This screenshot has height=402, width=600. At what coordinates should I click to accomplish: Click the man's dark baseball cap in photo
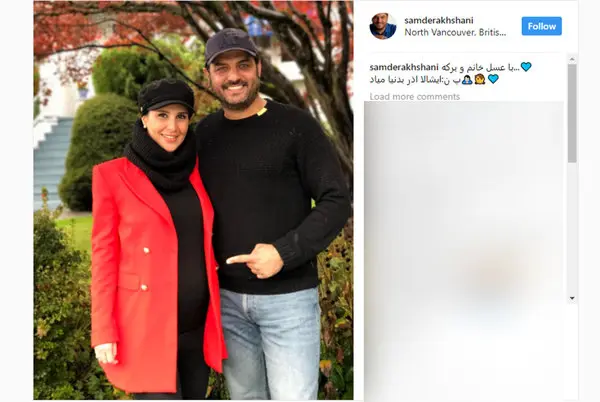tap(231, 45)
